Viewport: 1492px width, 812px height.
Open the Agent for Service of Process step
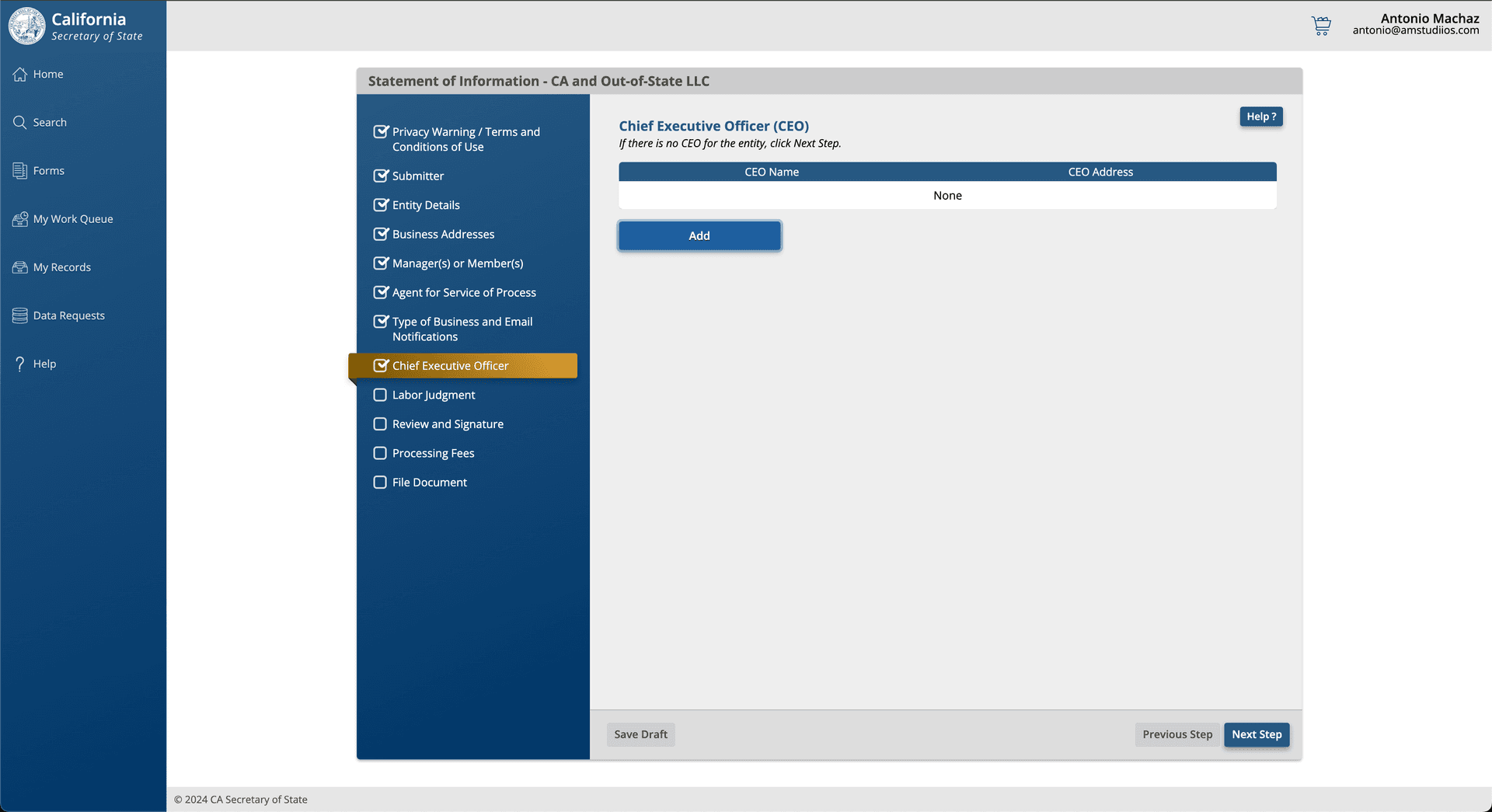point(464,293)
